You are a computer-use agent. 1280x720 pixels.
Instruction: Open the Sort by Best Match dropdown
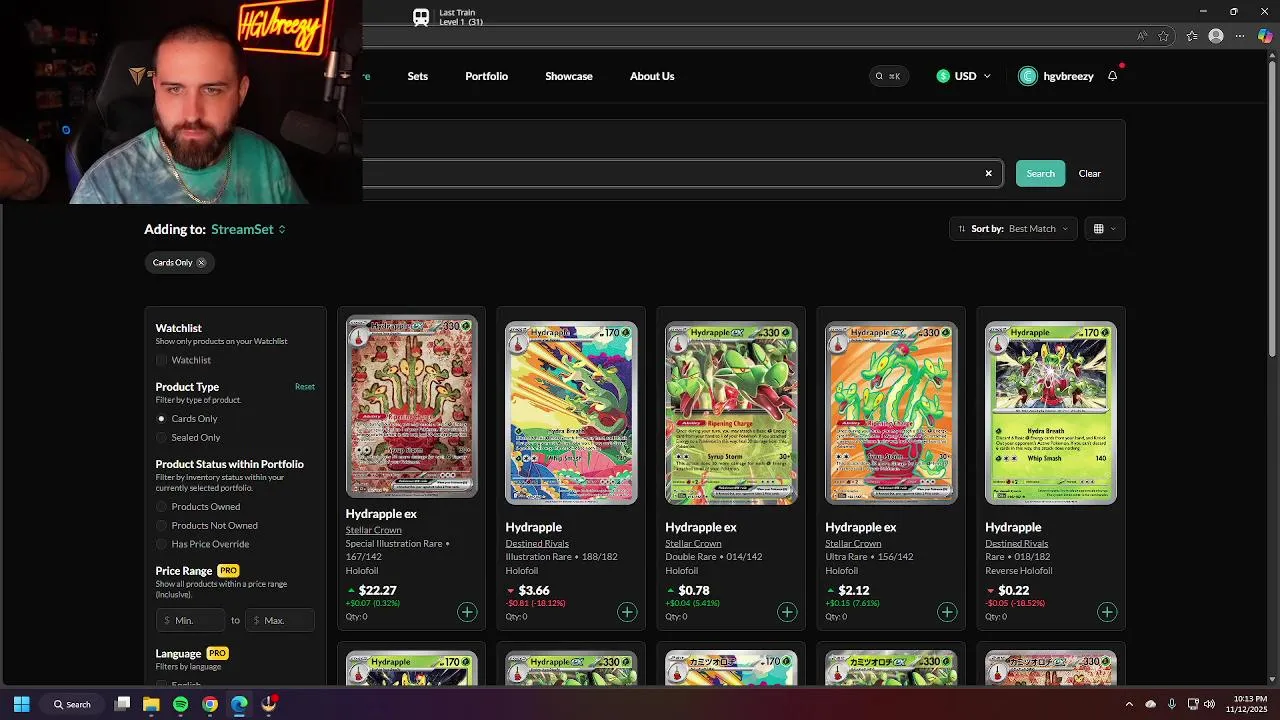(x=1013, y=229)
